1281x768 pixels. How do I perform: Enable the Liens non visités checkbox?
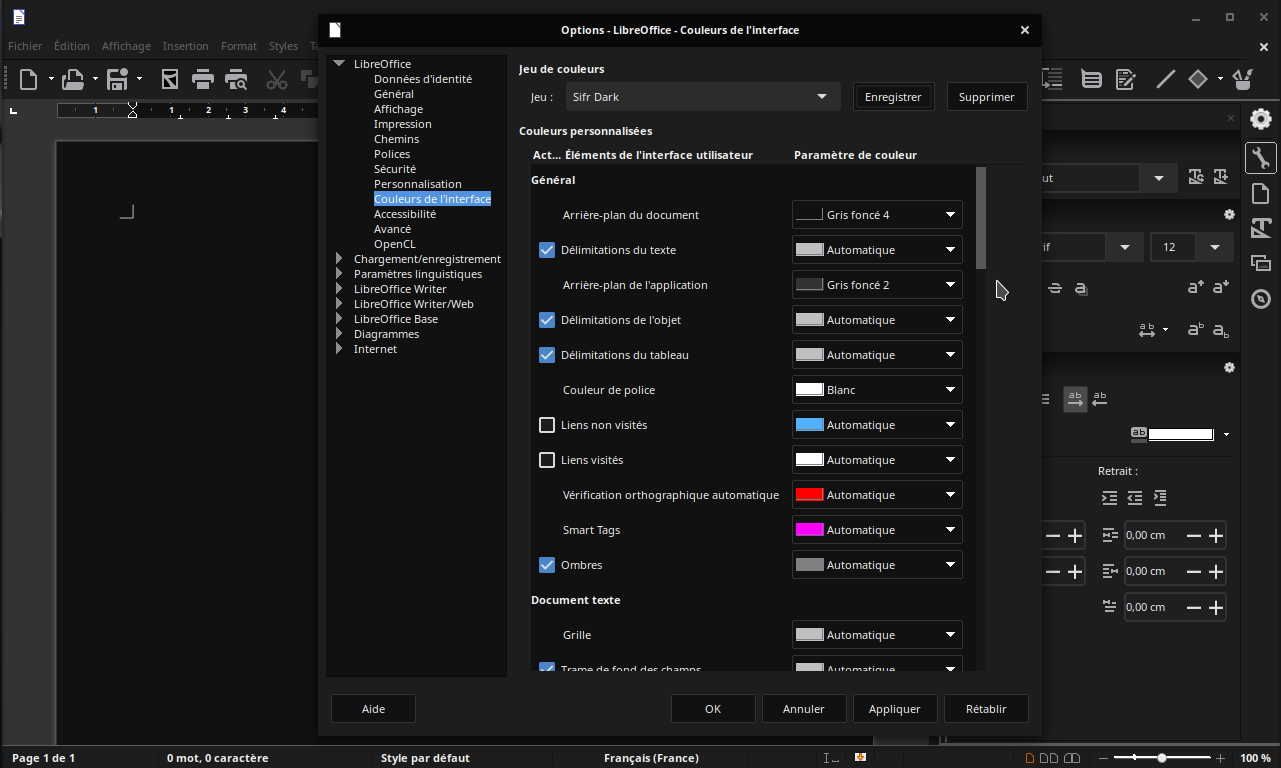[x=547, y=425]
